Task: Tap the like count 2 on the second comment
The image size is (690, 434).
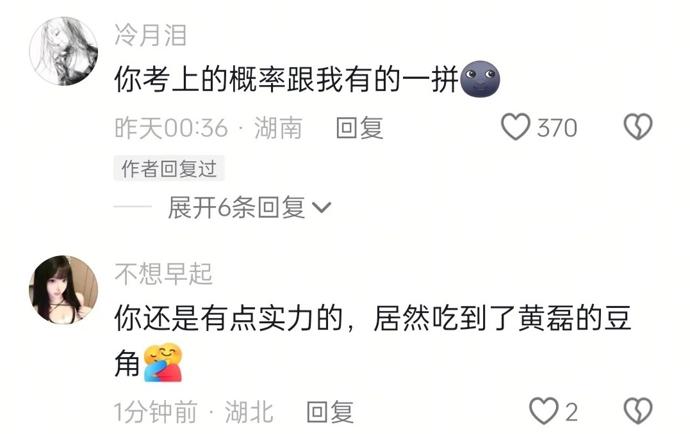Action: [571, 412]
